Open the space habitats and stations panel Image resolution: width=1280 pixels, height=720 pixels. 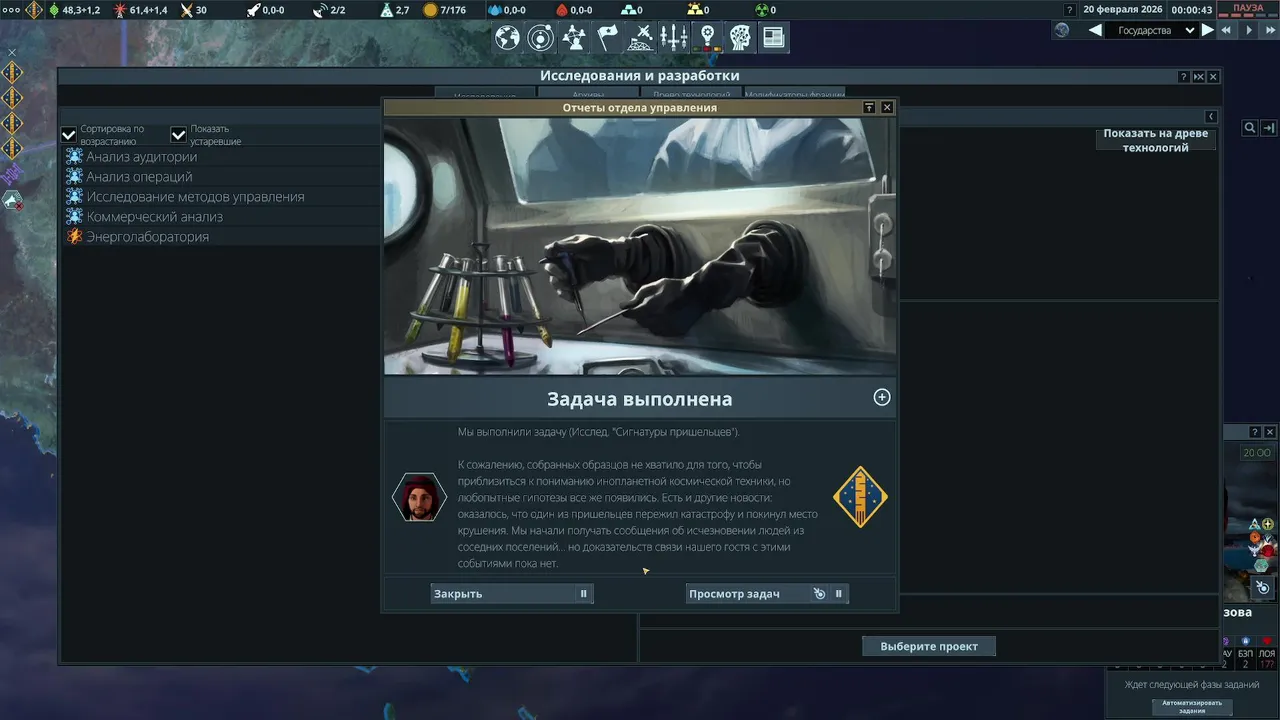coord(641,38)
